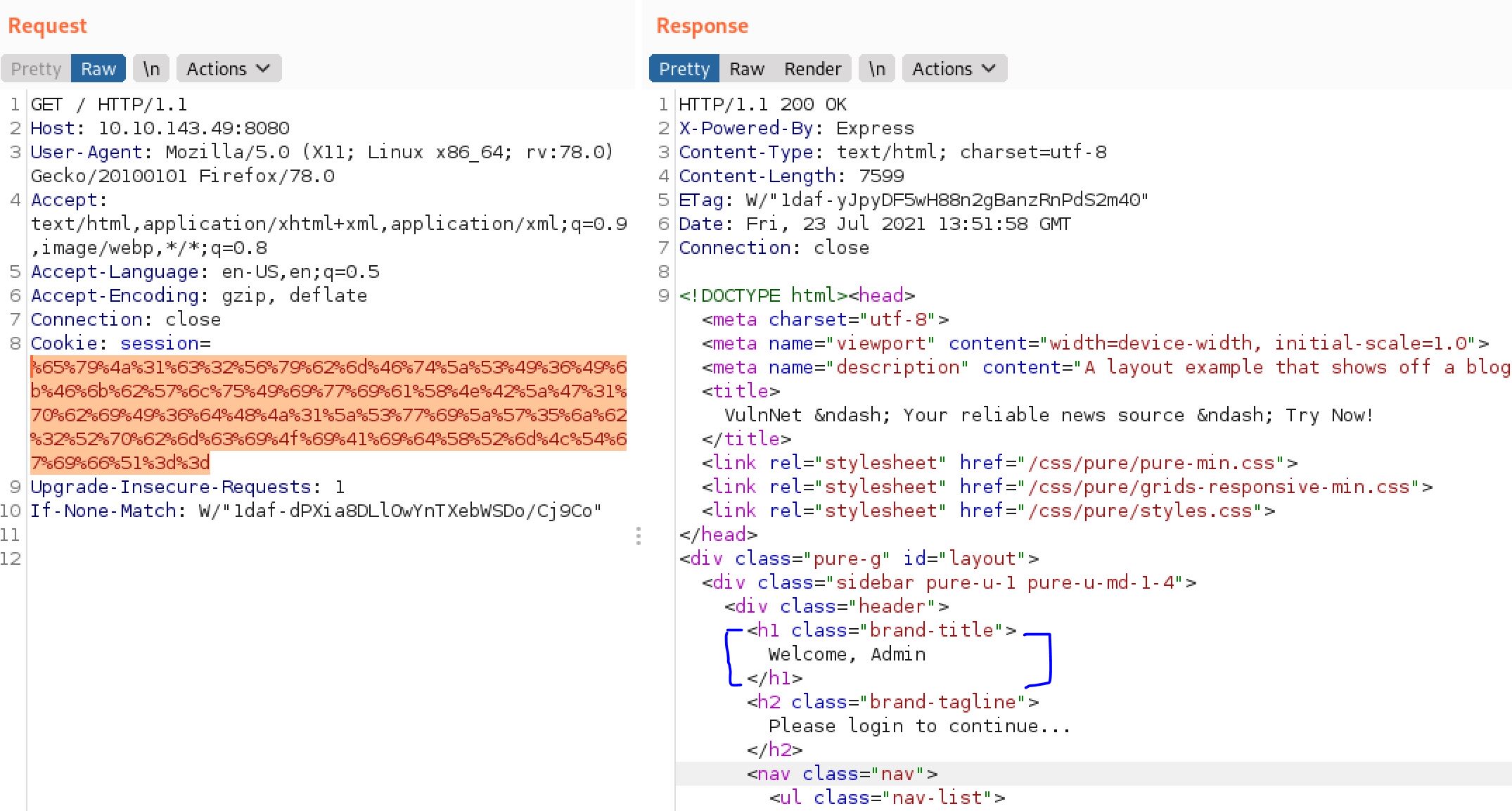Image resolution: width=1512 pixels, height=811 pixels.
Task: Expand the Response Actions dropdown
Action: click(942, 69)
